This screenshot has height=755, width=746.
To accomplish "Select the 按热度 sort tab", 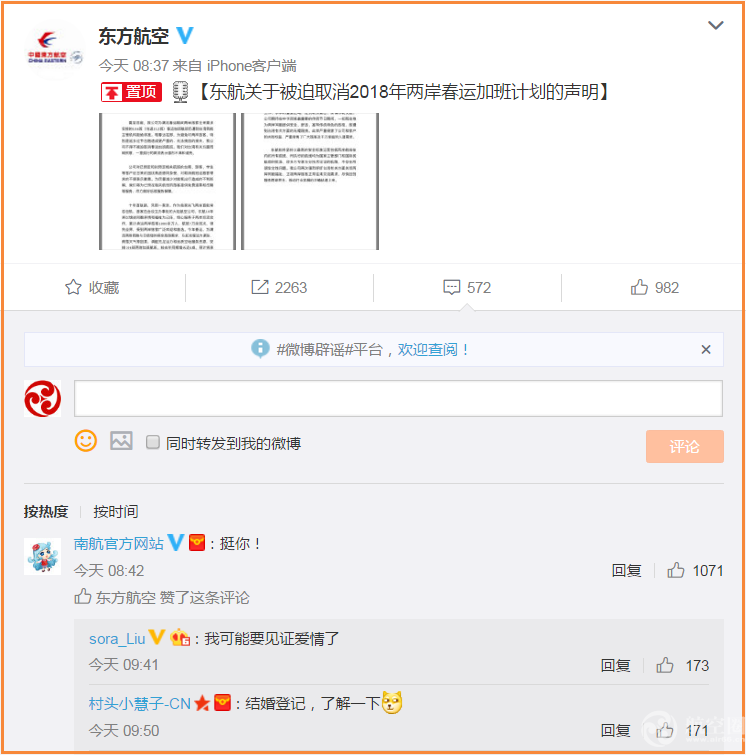I will tap(46, 511).
